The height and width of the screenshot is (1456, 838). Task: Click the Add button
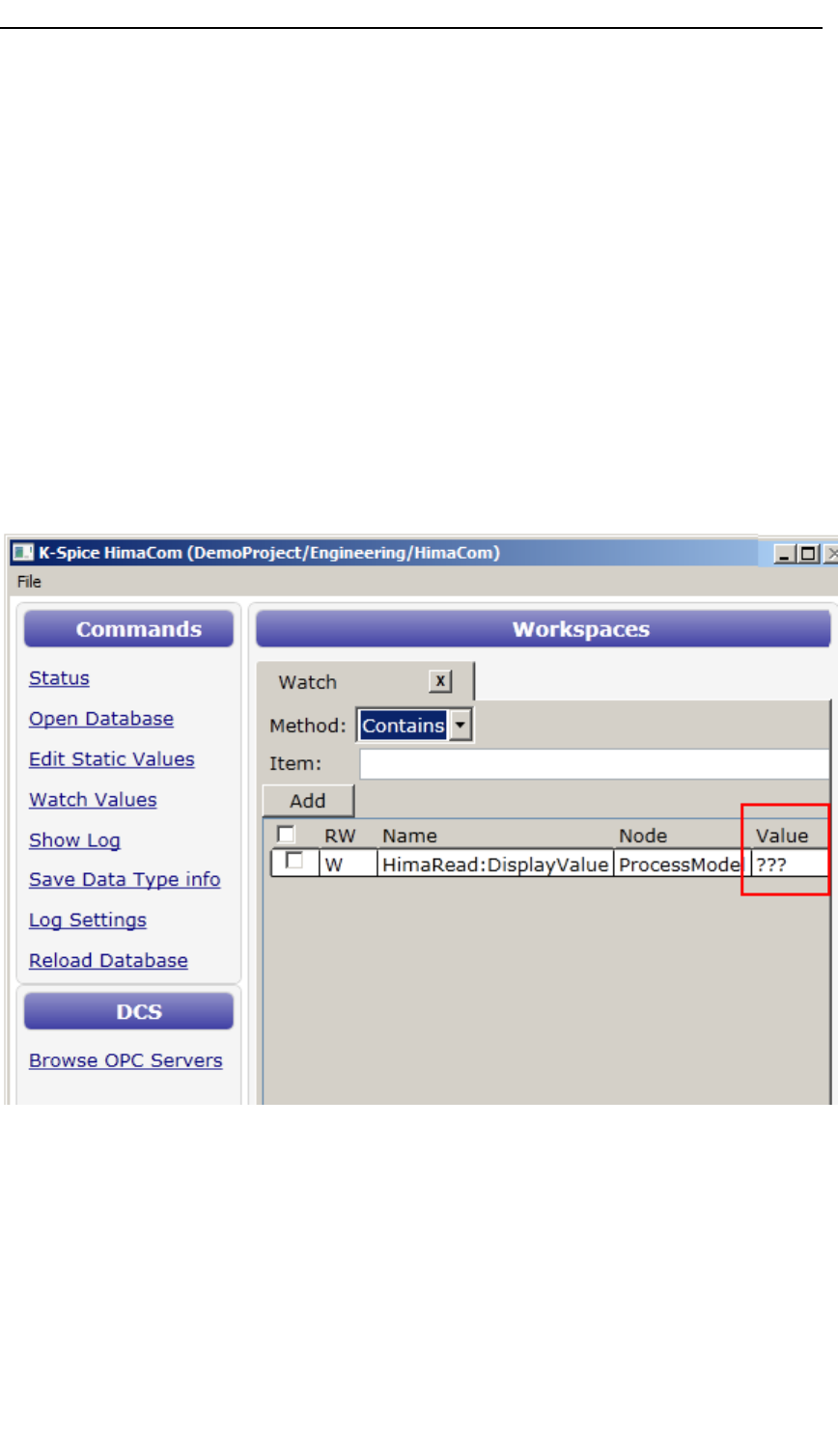pyautogui.click(x=308, y=801)
